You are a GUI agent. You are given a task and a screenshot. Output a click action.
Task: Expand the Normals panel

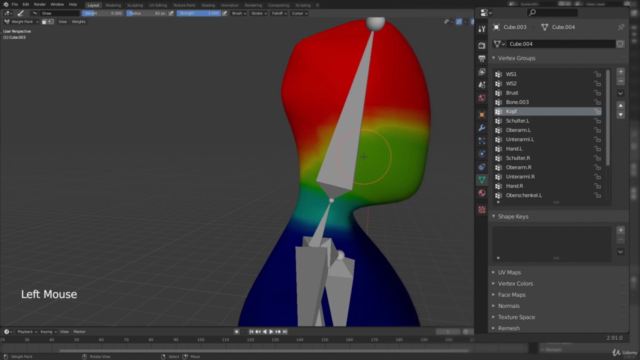493,306
